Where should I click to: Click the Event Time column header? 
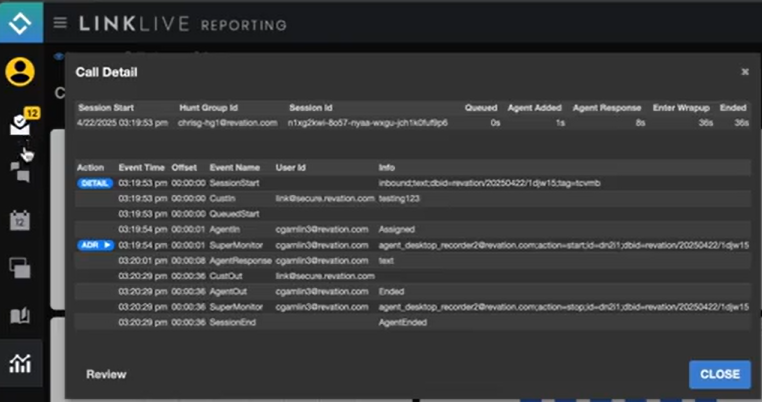pyautogui.click(x=141, y=168)
